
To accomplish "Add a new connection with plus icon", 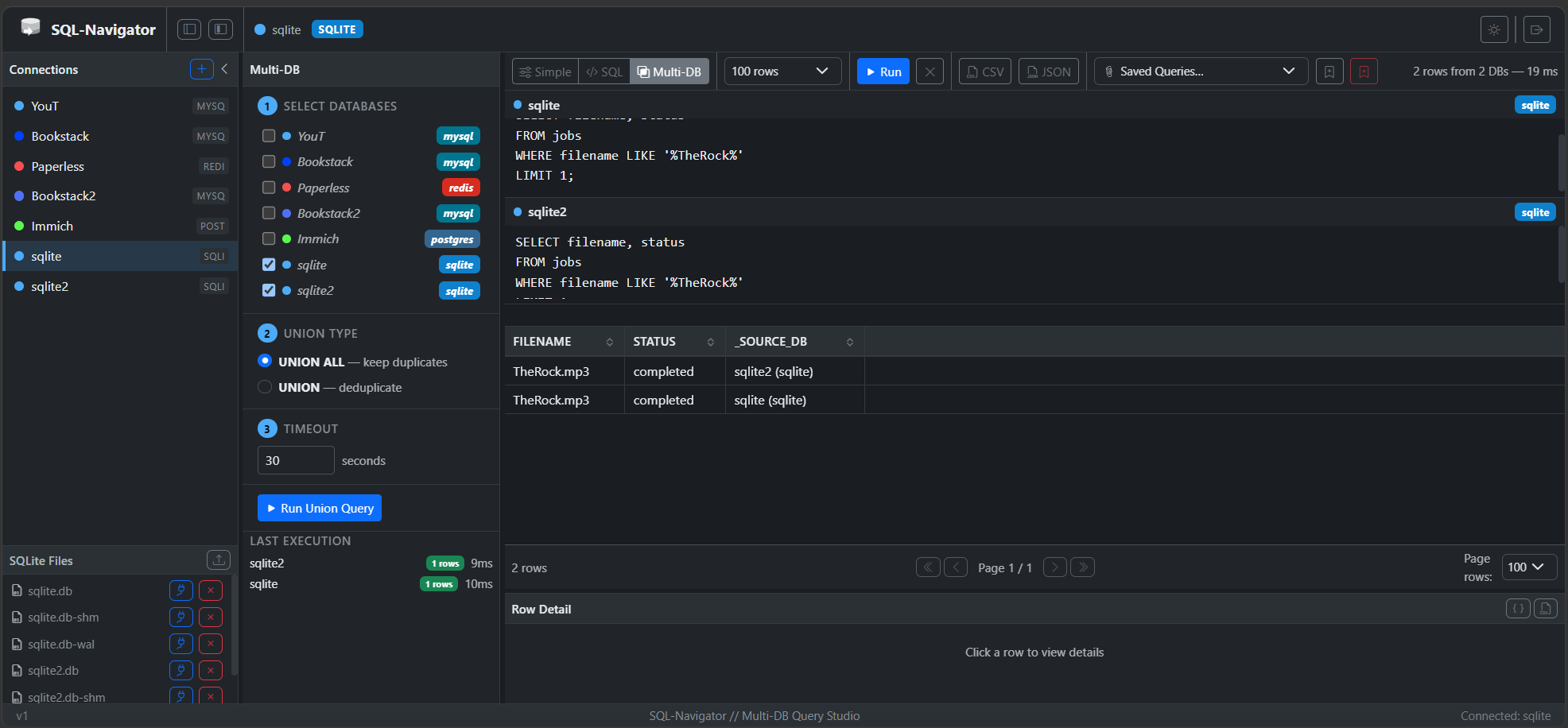I will pos(202,69).
